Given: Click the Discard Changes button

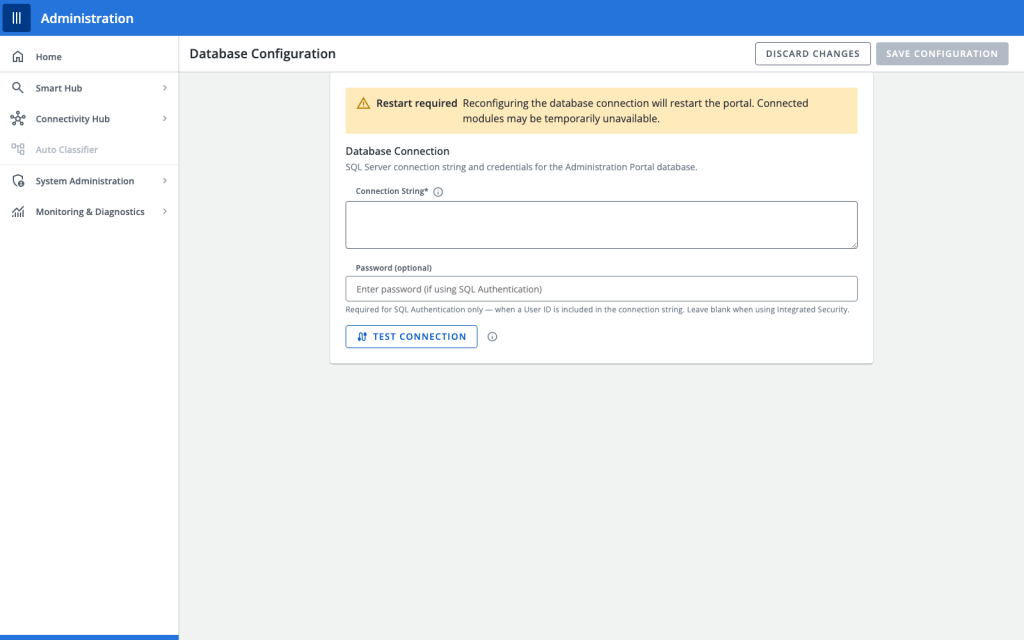Looking at the screenshot, I should click(812, 54).
